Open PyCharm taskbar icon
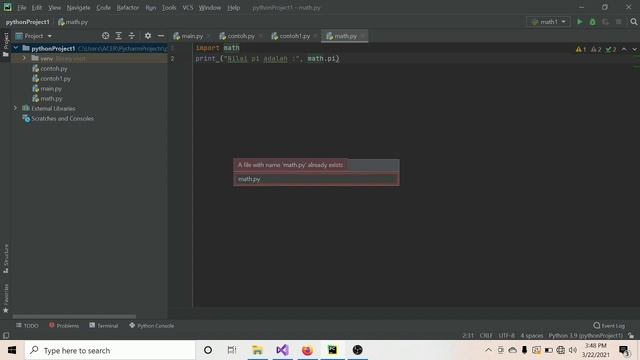The width and height of the screenshot is (640, 360). pyautogui.click(x=332, y=350)
